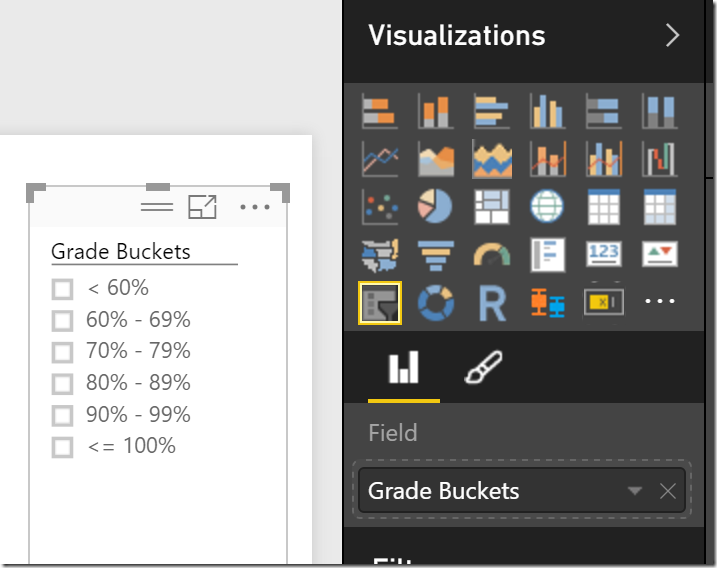Pick the funnel chart visualization
This screenshot has width=717, height=568.
[x=435, y=256]
